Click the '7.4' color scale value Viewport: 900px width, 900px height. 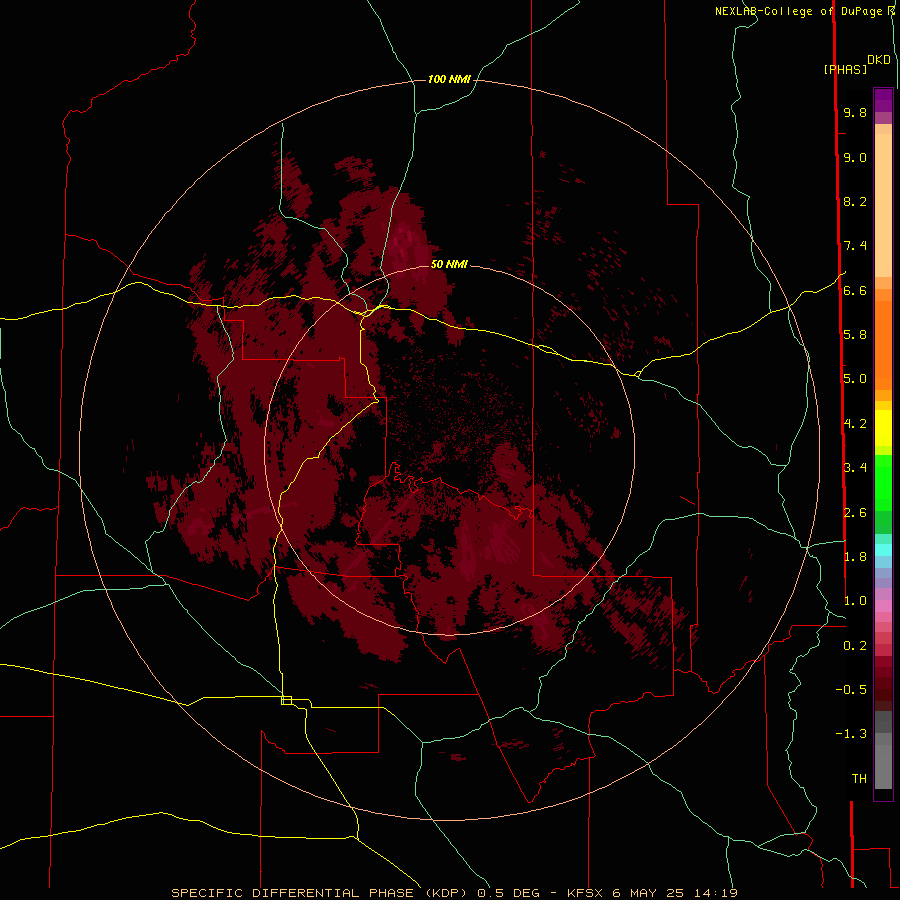(x=855, y=246)
